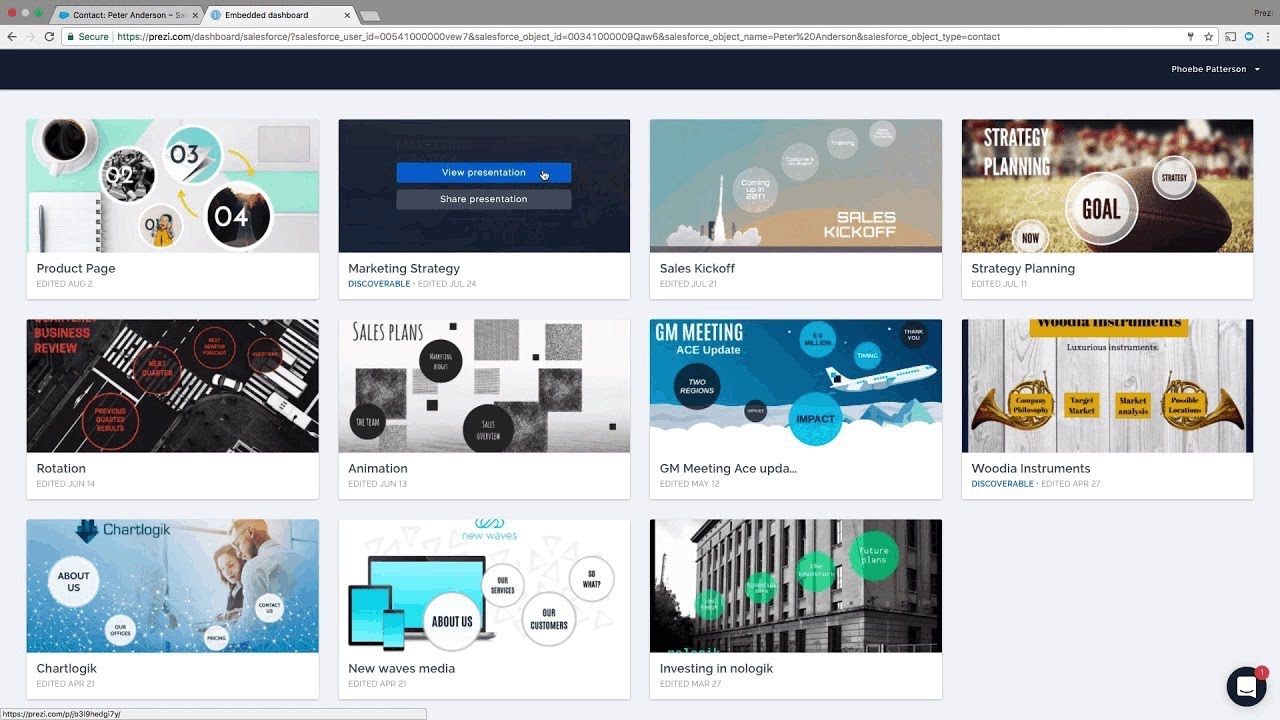Close the Embedded dashboard tab
Viewport: 1280px width, 720px height.
tap(347, 15)
